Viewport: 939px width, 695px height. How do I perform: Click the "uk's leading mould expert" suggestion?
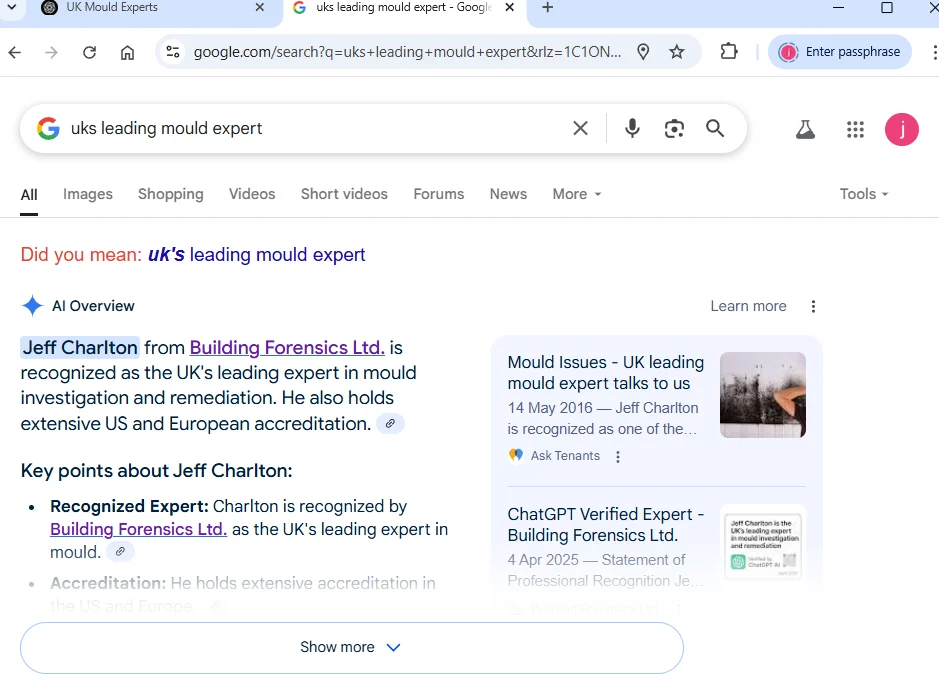click(x=256, y=255)
